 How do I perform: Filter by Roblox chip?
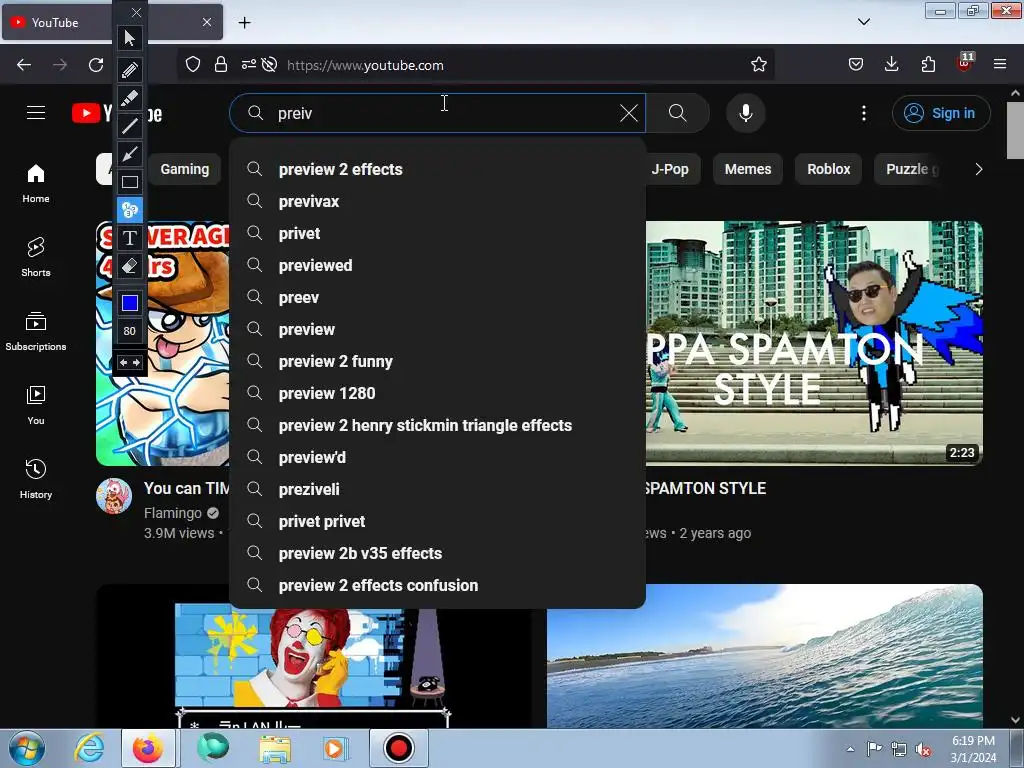tap(828, 169)
